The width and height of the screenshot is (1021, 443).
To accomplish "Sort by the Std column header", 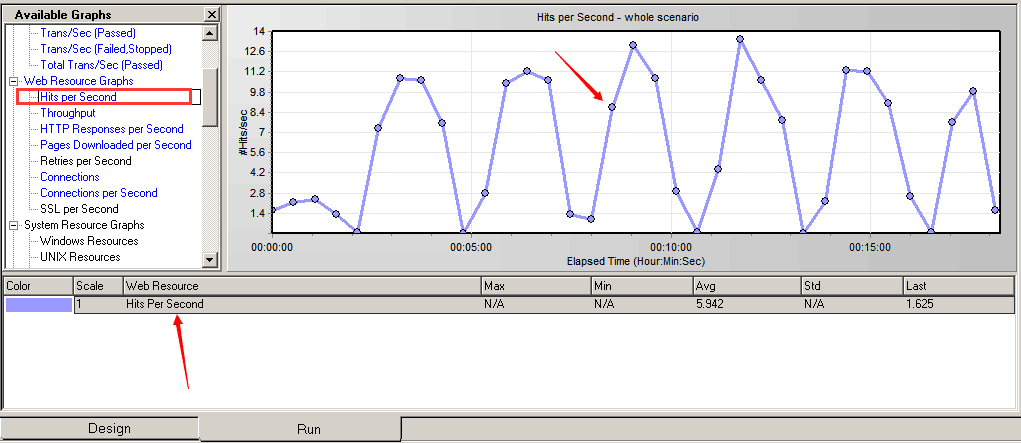I will (852, 286).
